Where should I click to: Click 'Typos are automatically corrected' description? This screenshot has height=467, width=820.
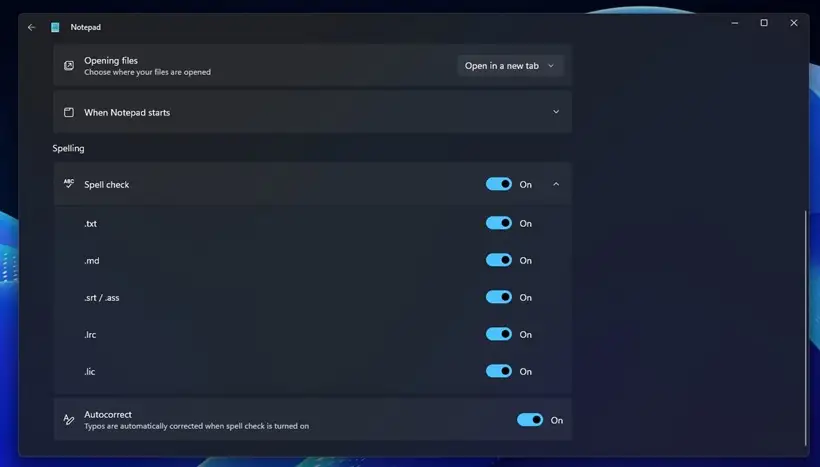tap(197, 426)
